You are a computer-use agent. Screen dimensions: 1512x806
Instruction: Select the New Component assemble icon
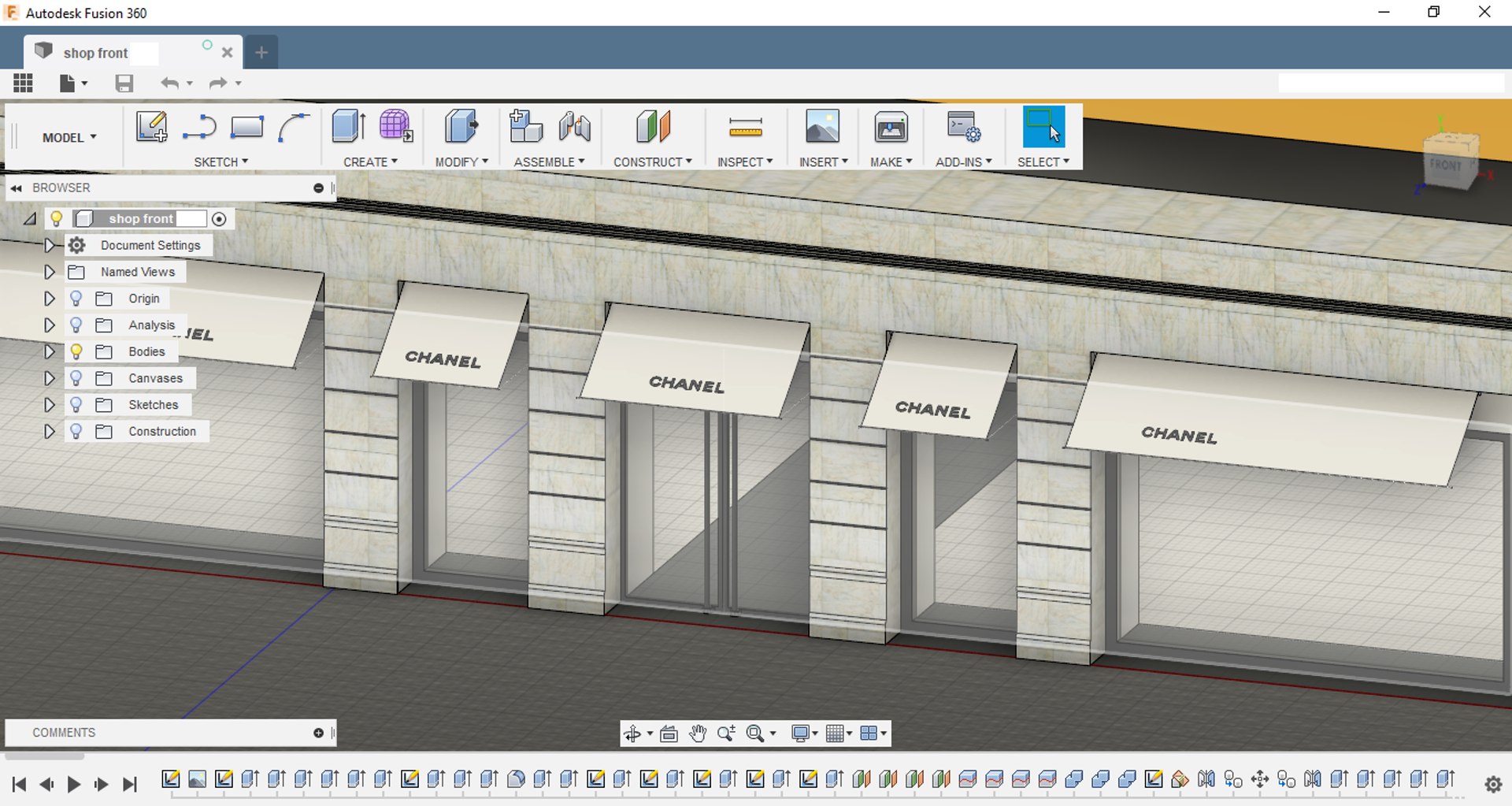click(525, 126)
